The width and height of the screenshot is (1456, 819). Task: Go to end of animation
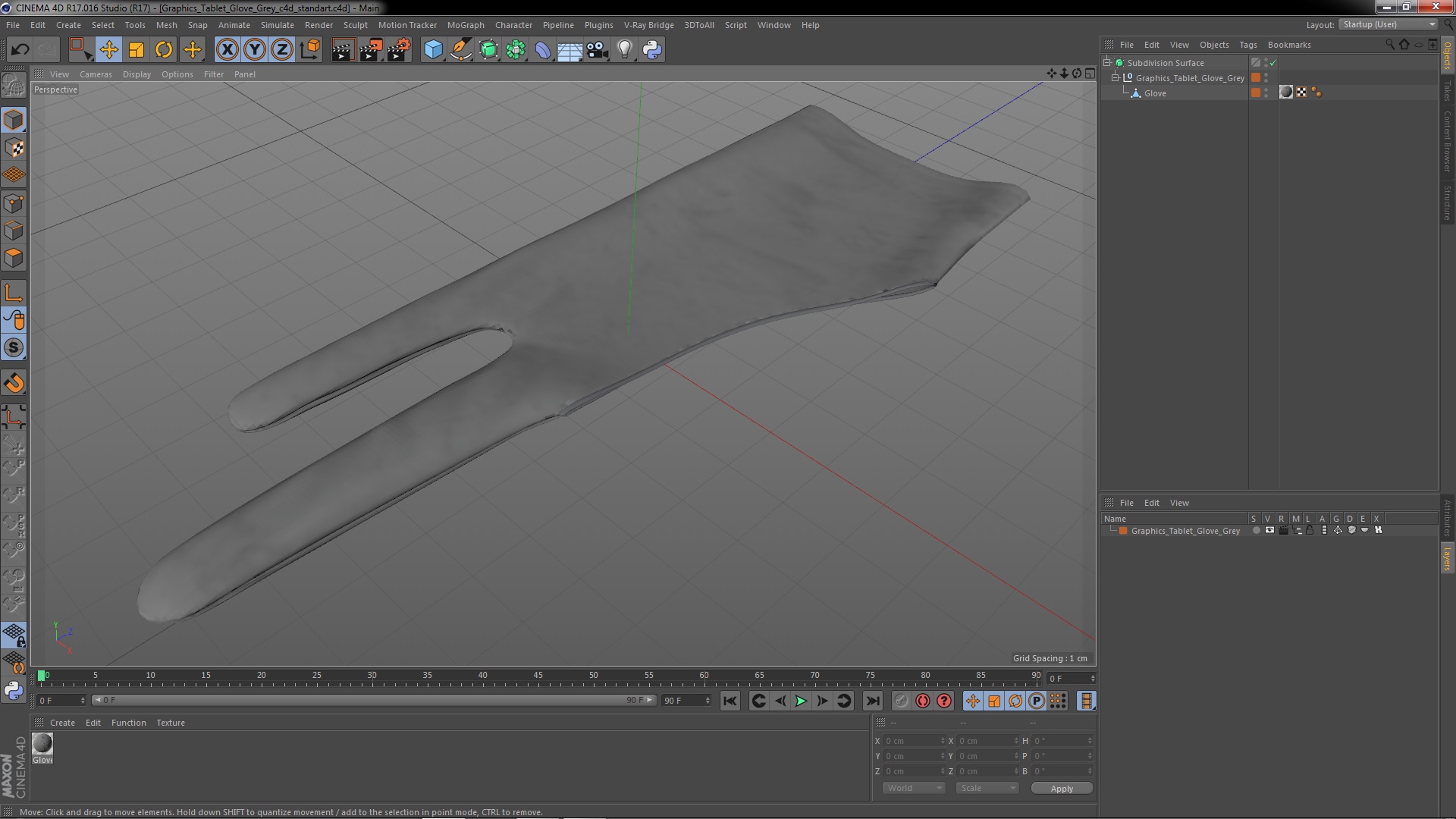(872, 701)
